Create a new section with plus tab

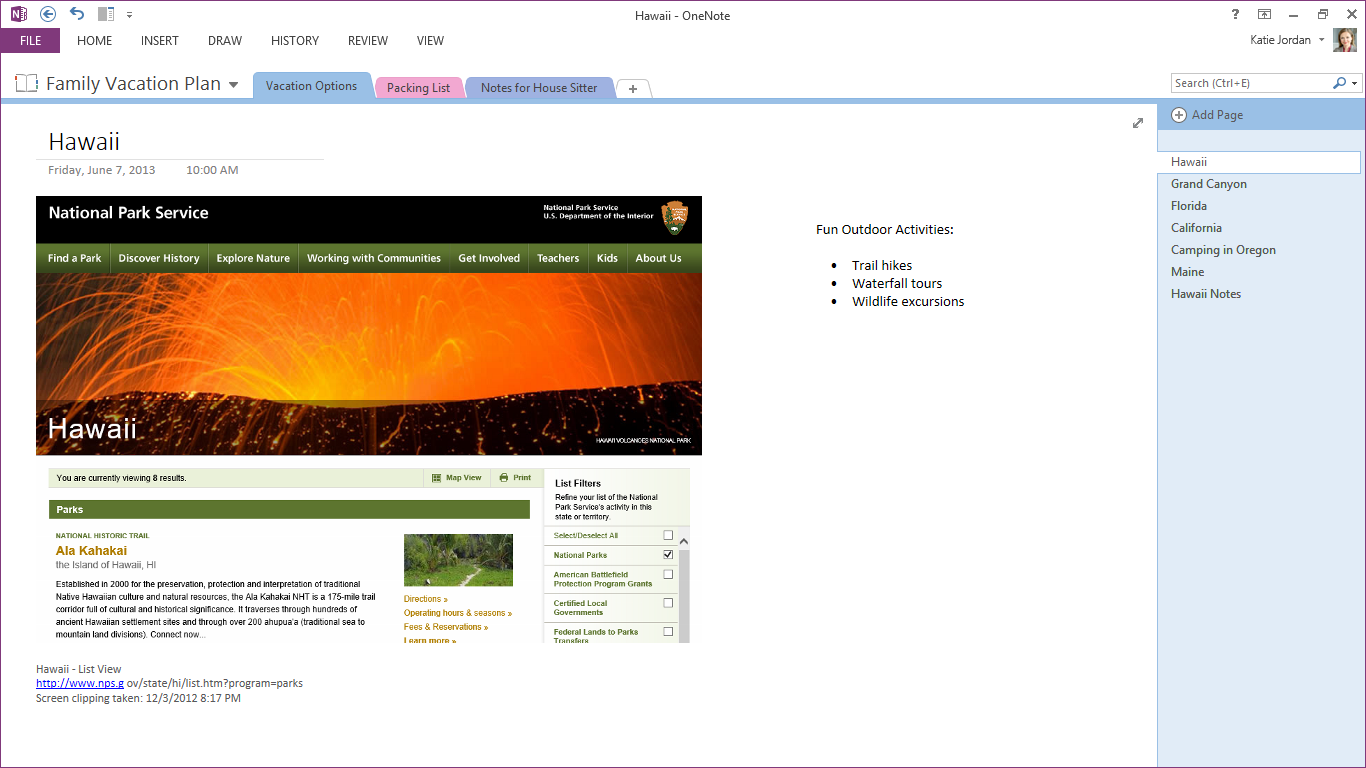(x=633, y=88)
